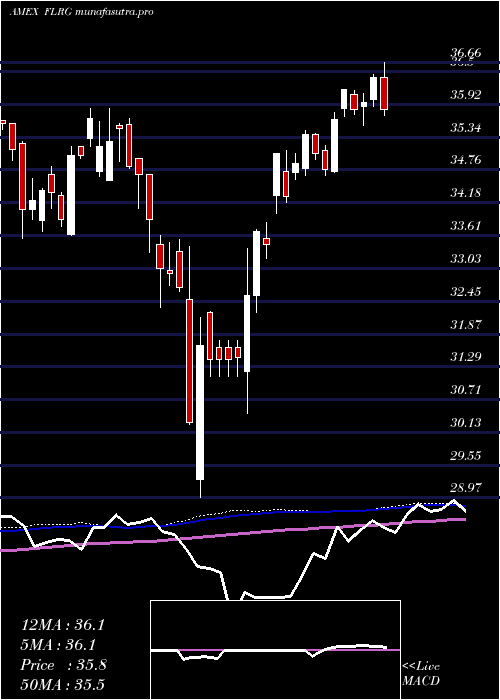
Task: Select the 31.87 price axis label
Action: (466, 325)
